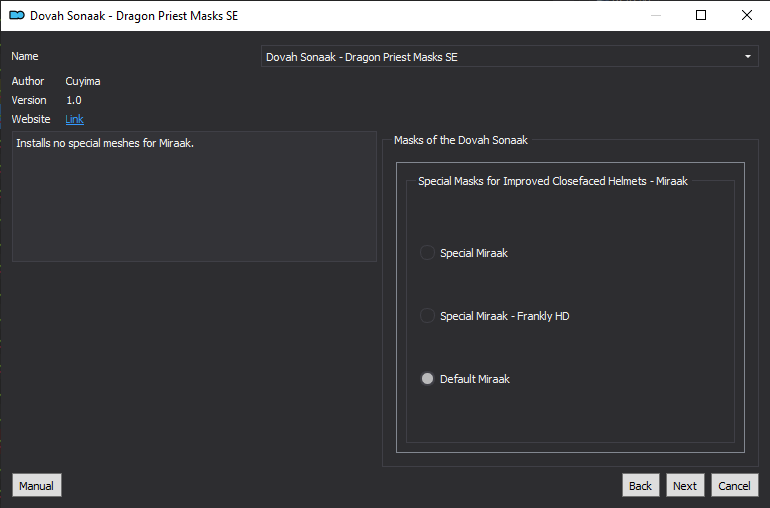Screen dimensions: 770x508
Task: Expand the Name dropdown arrow
Action: [747, 57]
